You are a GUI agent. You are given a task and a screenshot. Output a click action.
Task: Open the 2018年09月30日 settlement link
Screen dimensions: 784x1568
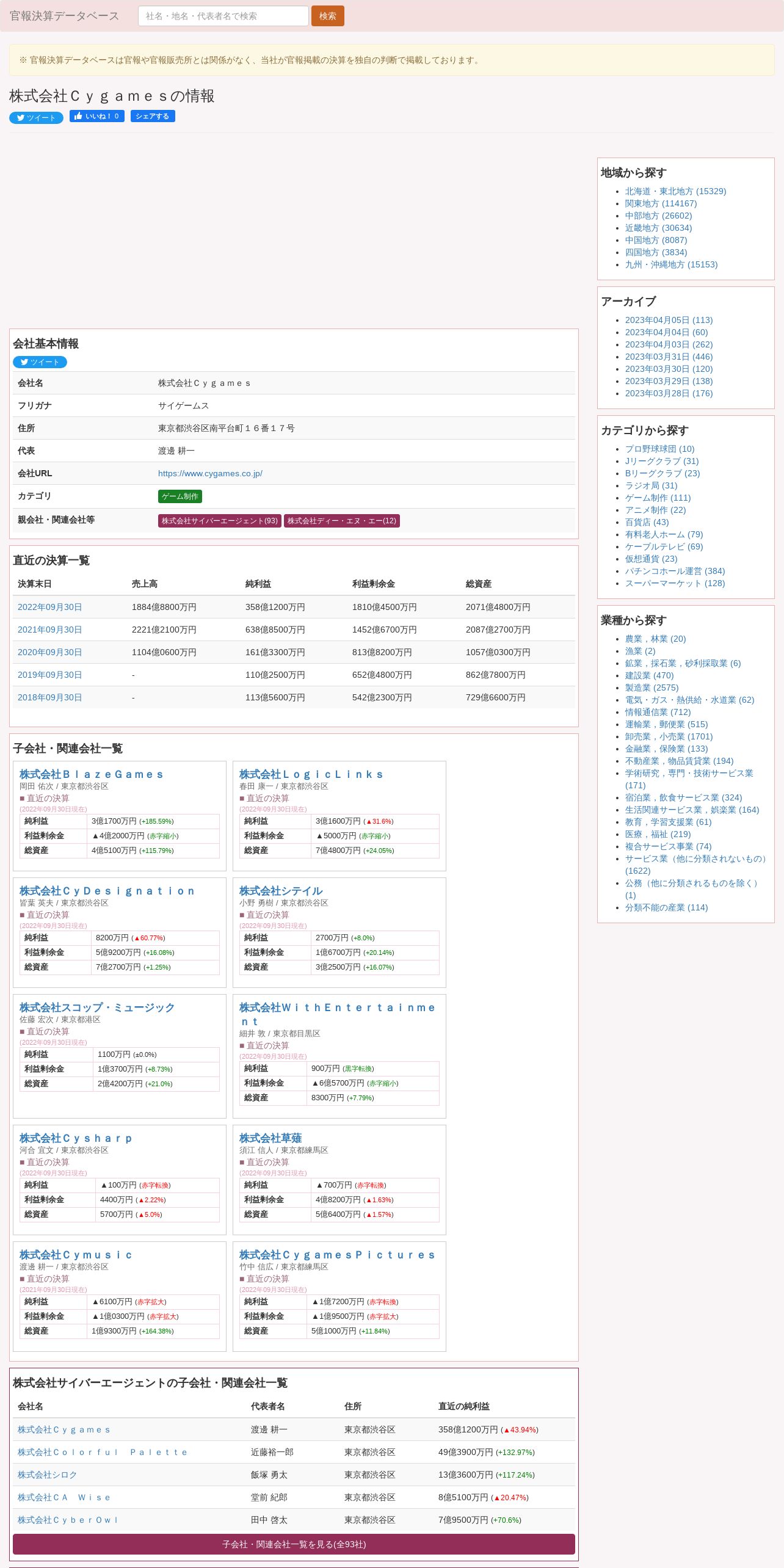tap(49, 697)
